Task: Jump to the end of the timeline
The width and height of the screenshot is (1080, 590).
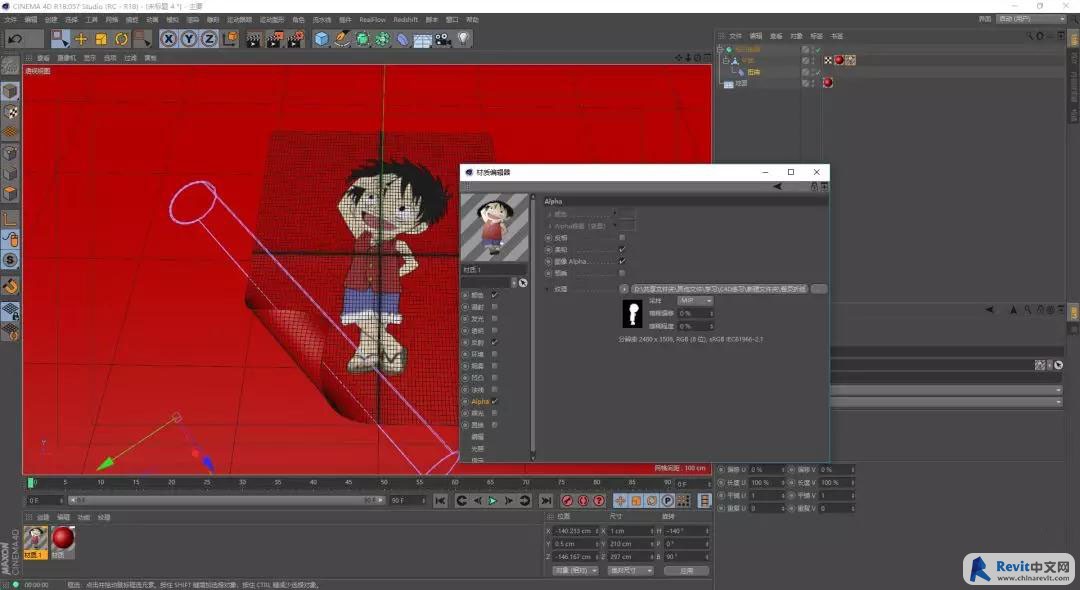Action: (x=546, y=501)
